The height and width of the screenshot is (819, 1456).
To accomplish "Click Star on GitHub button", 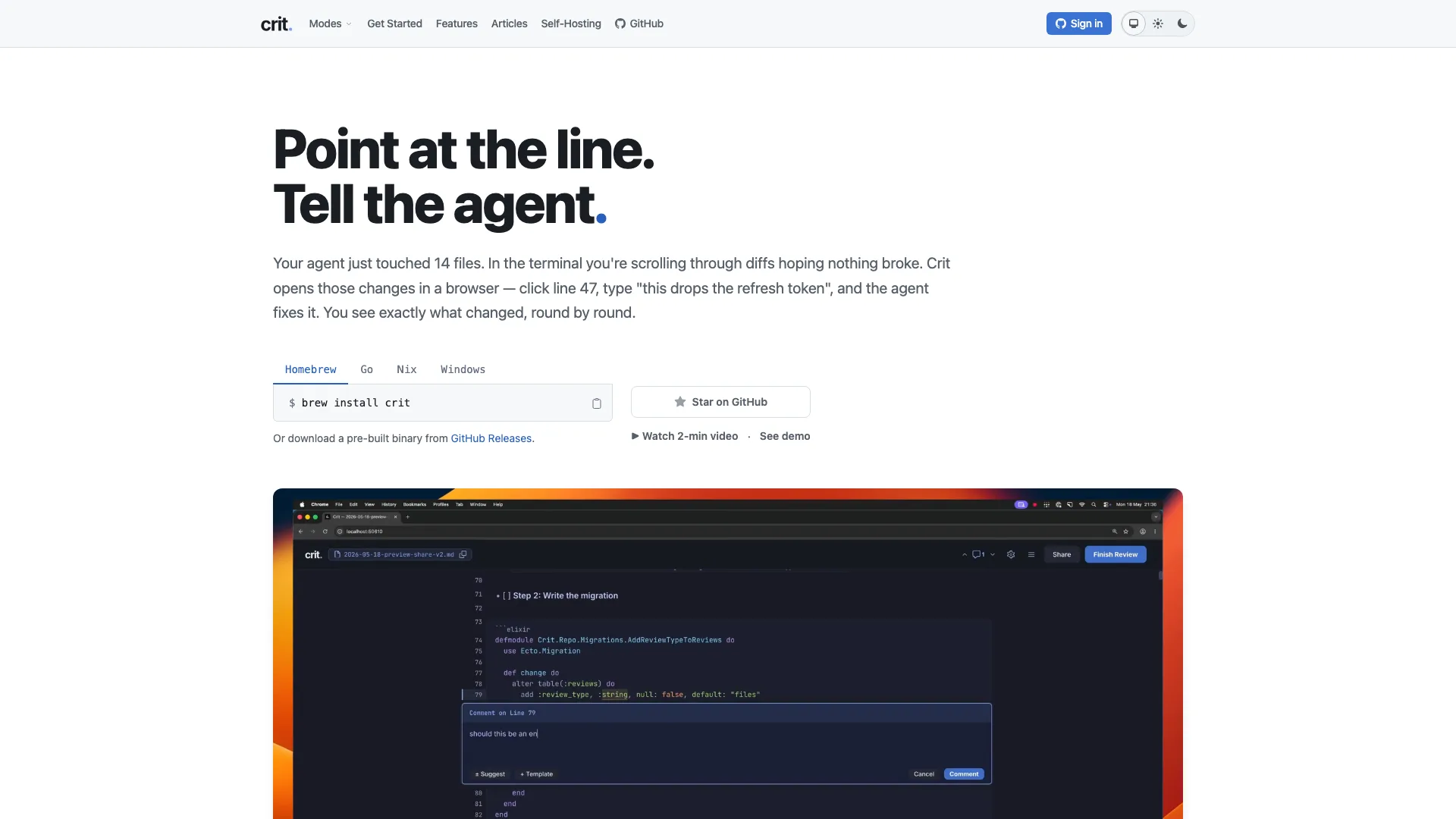I will (x=720, y=402).
